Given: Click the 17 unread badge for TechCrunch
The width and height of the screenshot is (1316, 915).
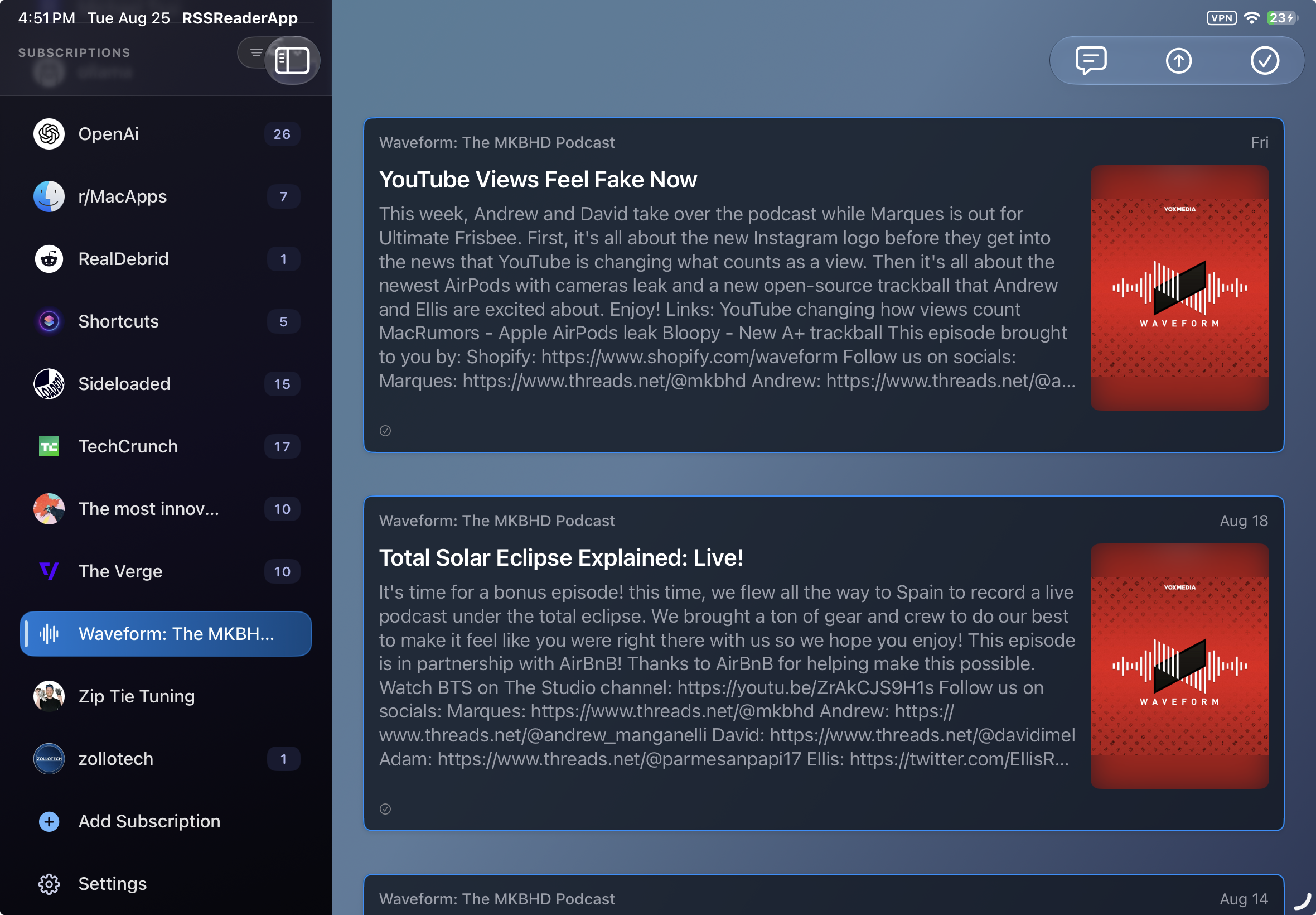Looking at the screenshot, I should pyautogui.click(x=282, y=446).
